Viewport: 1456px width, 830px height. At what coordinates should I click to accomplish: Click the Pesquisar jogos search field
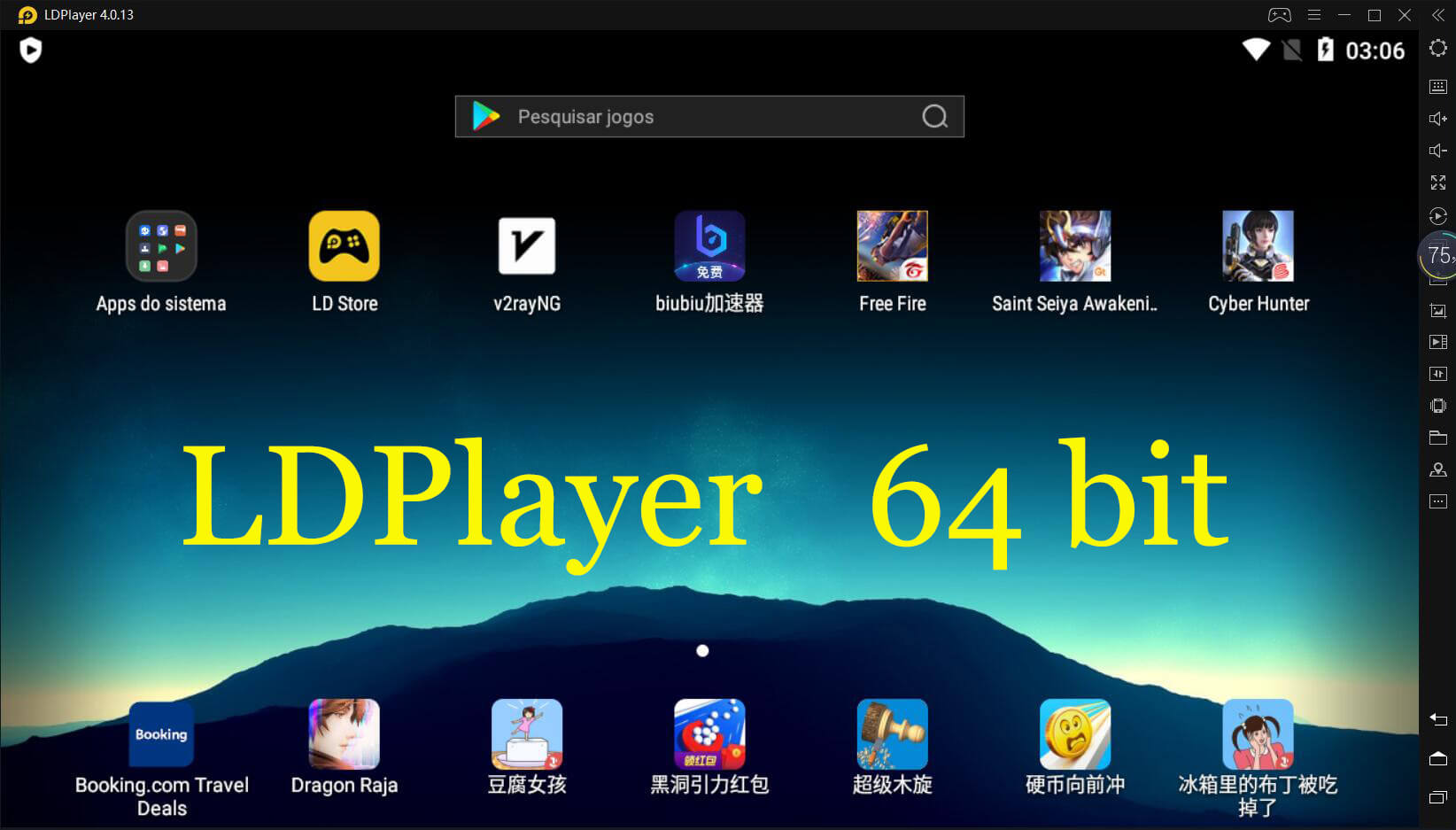[709, 117]
